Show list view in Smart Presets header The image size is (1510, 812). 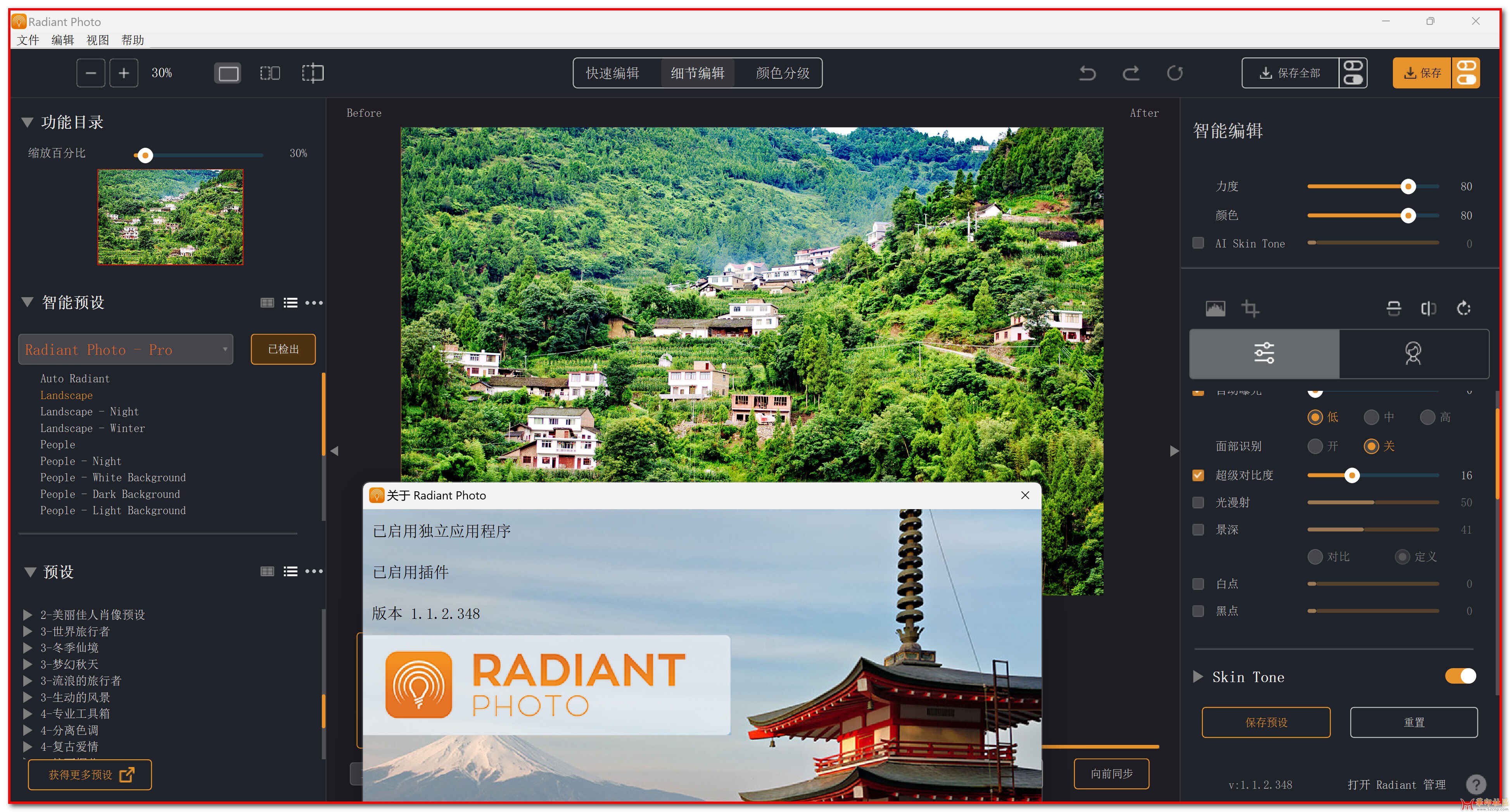pyautogui.click(x=291, y=303)
